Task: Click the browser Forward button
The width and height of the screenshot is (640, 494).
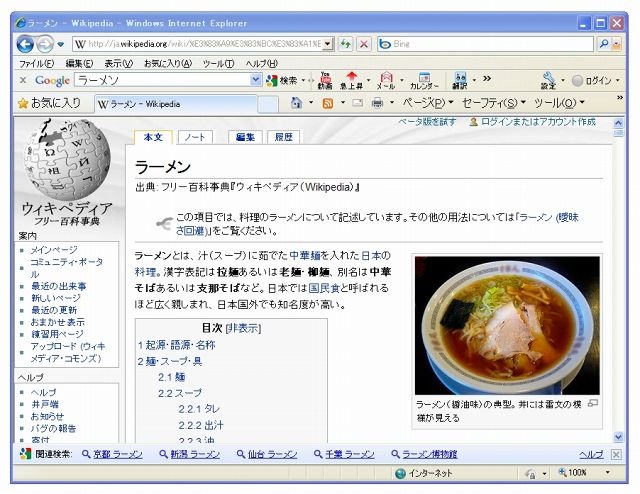Action: pyautogui.click(x=44, y=44)
